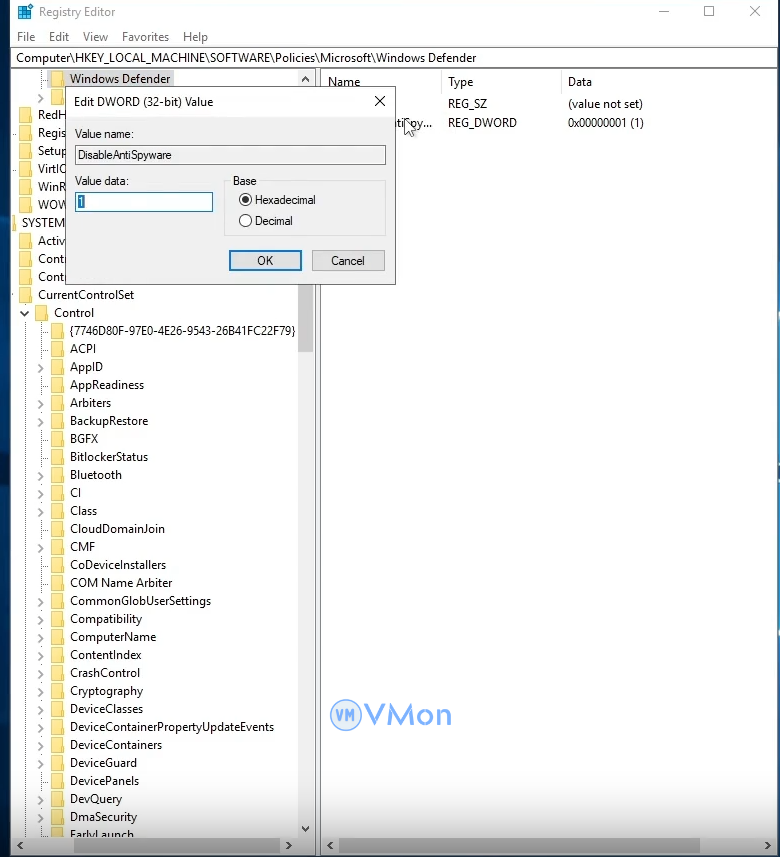Click the Bluetooth folder icon

point(58,475)
